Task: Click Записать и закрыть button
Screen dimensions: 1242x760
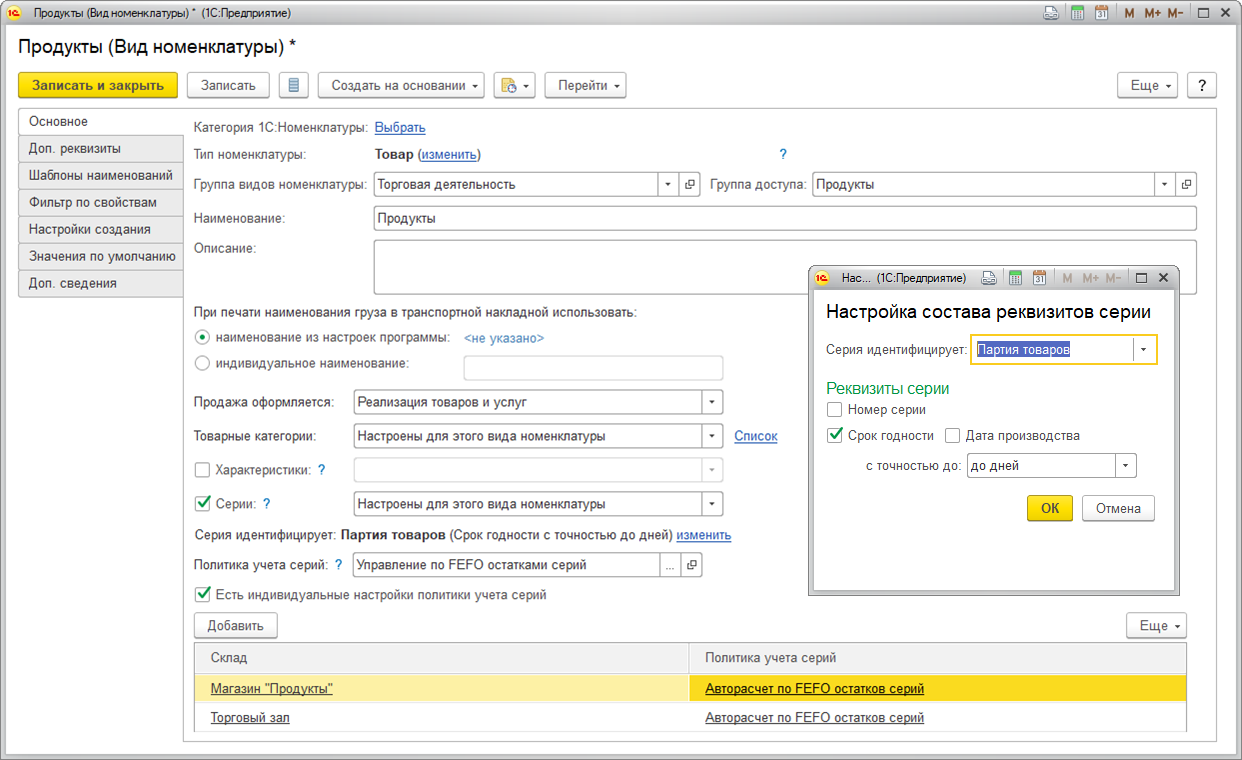Action: click(x=98, y=86)
